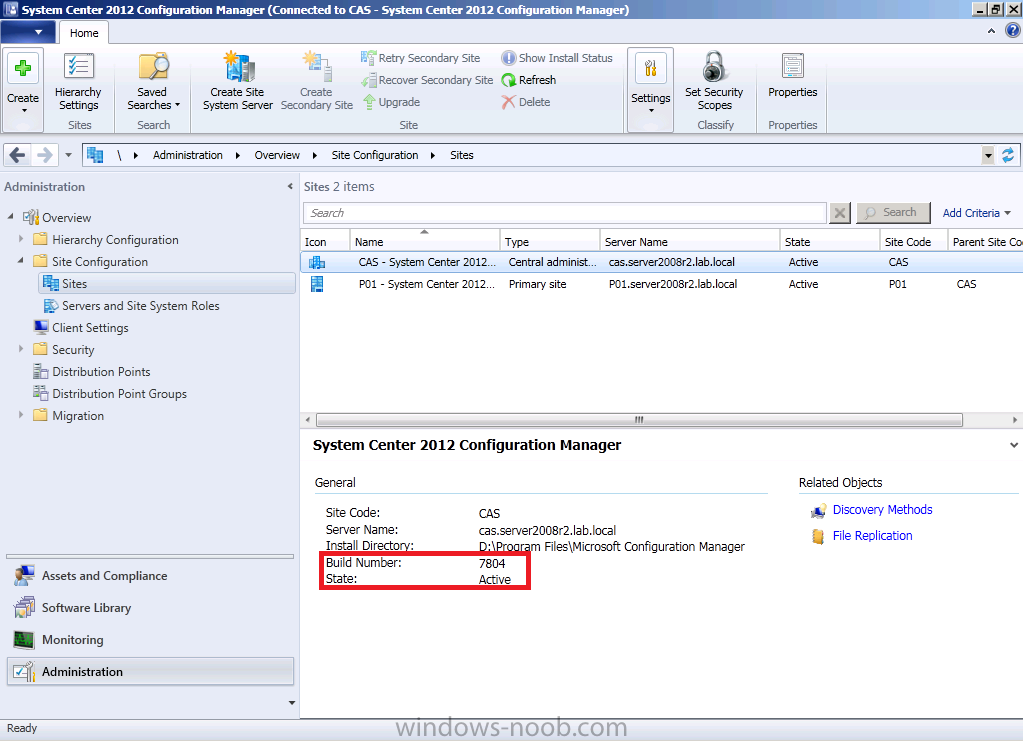The image size is (1023, 742).
Task: Click the address bar refresh icon
Action: tap(1008, 155)
